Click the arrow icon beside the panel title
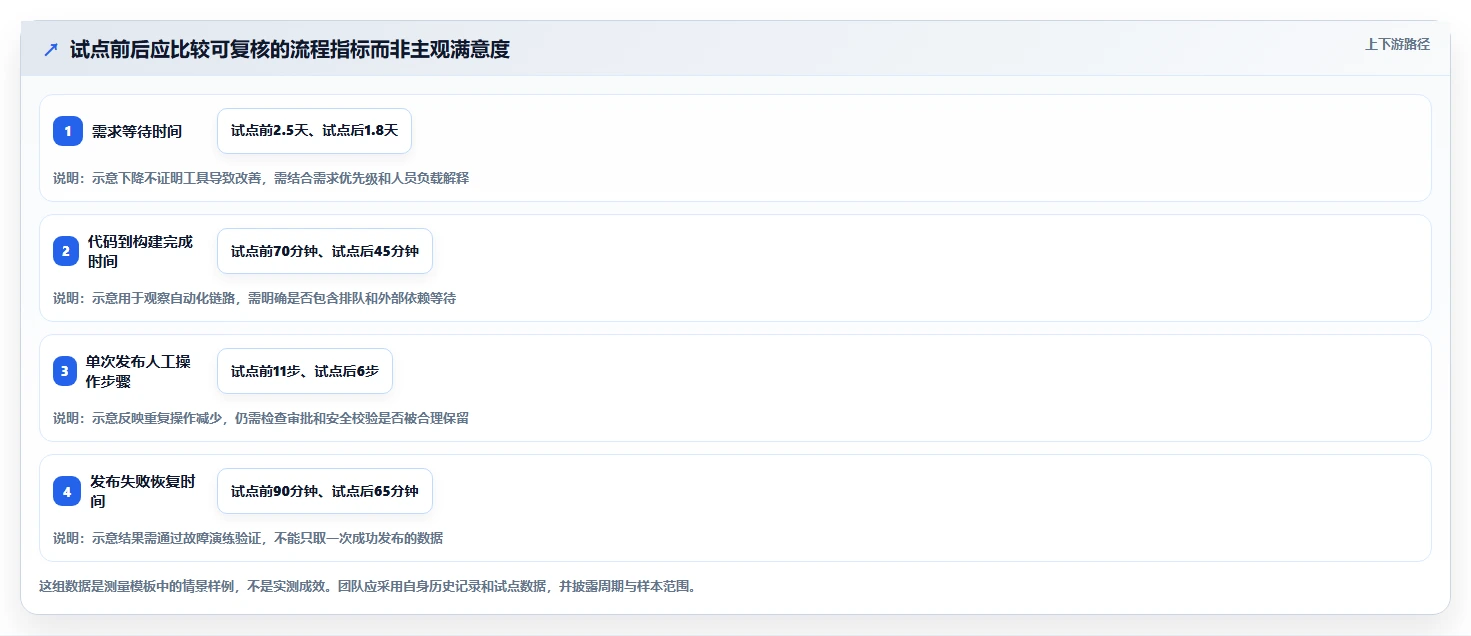The width and height of the screenshot is (1471, 636). [x=51, y=50]
